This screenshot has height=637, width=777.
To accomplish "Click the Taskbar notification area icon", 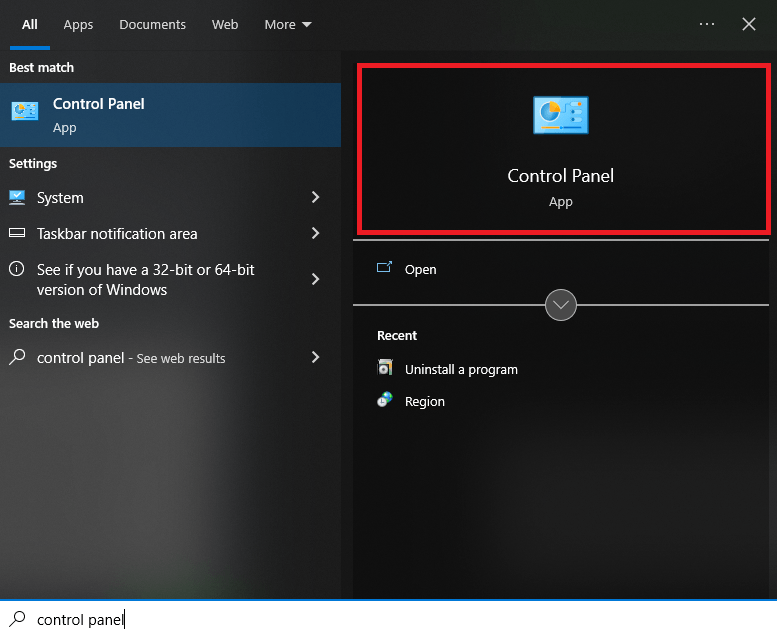I will (x=17, y=232).
